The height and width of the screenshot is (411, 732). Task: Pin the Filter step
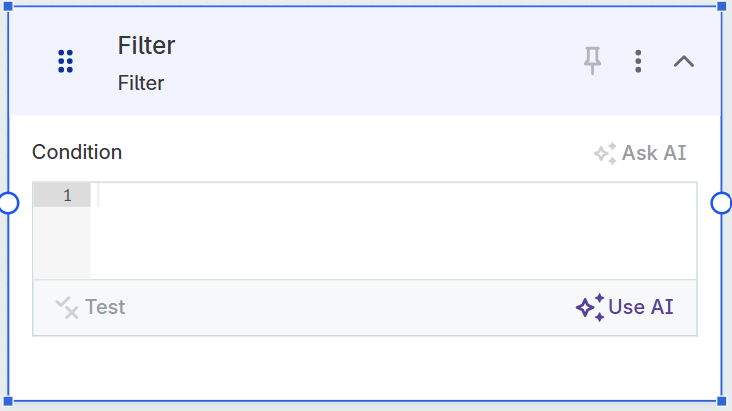[x=593, y=61]
